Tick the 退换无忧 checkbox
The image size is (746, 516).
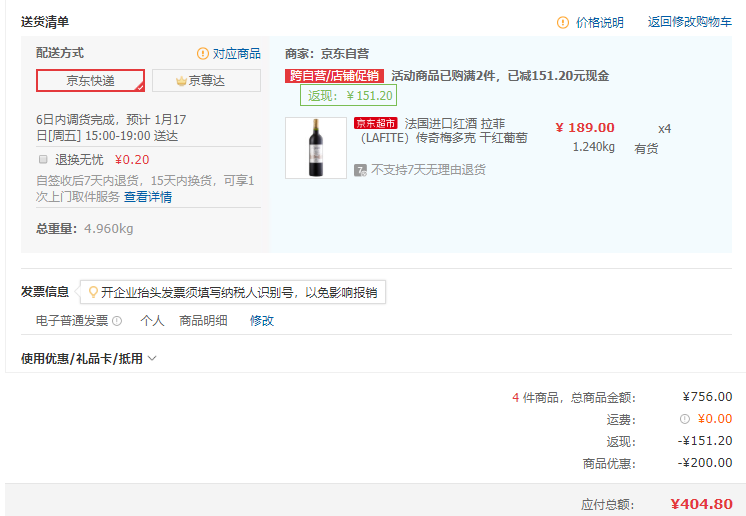43,159
